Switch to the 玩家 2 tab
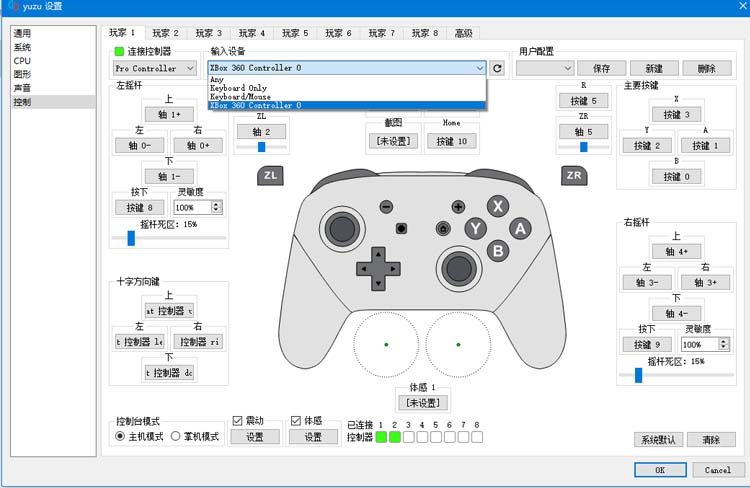750x488 pixels. (167, 33)
